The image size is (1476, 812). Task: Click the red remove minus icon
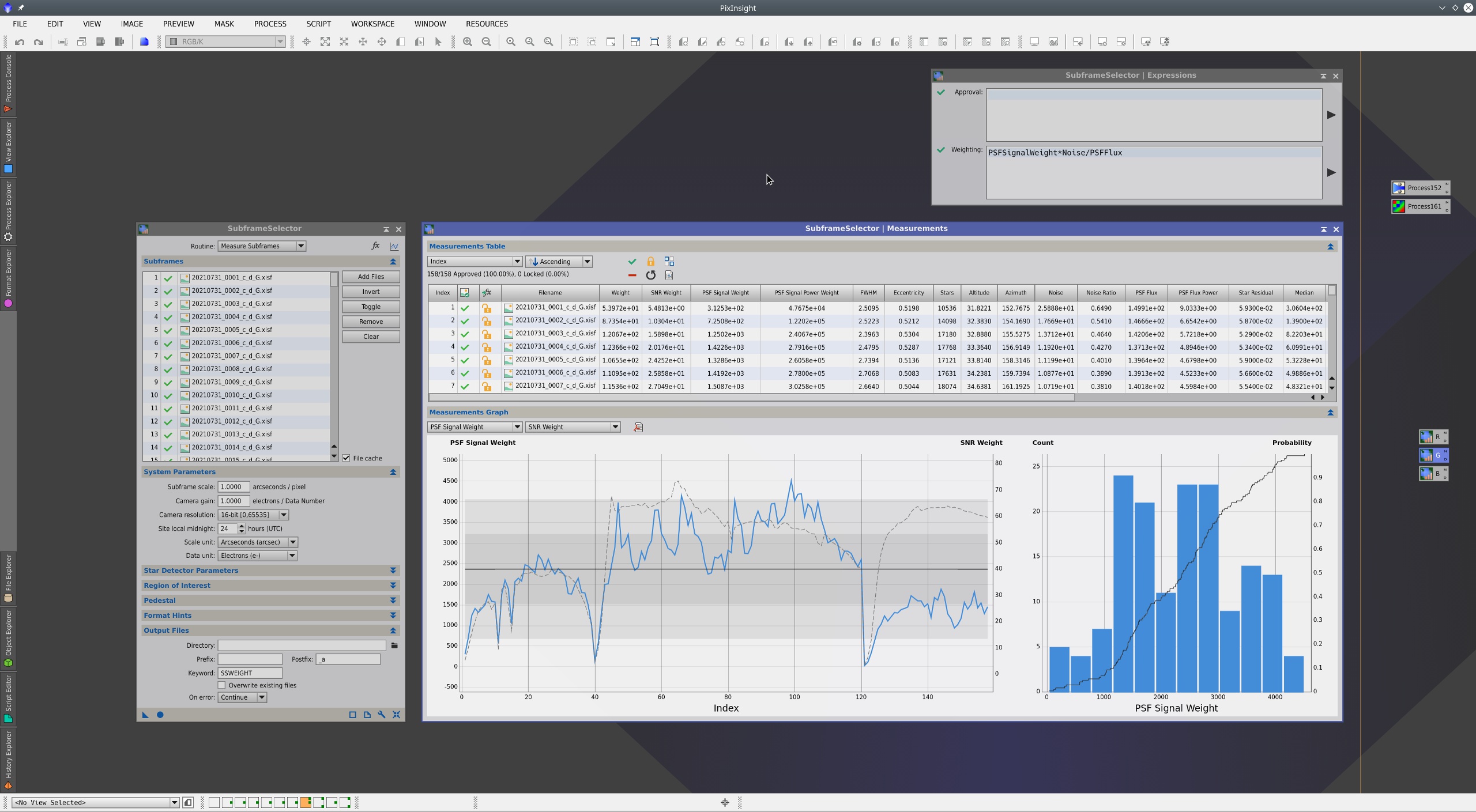632,275
